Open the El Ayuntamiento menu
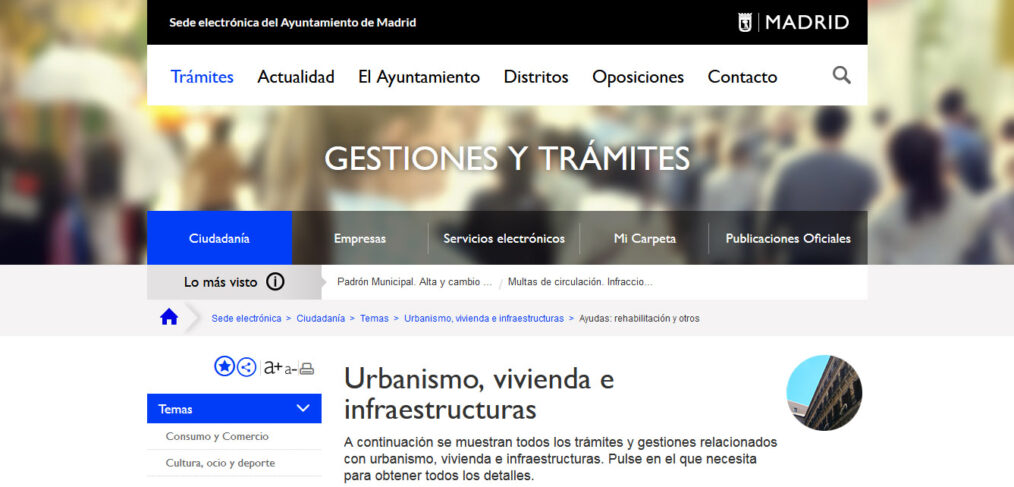The image size is (1014, 487). click(x=418, y=77)
